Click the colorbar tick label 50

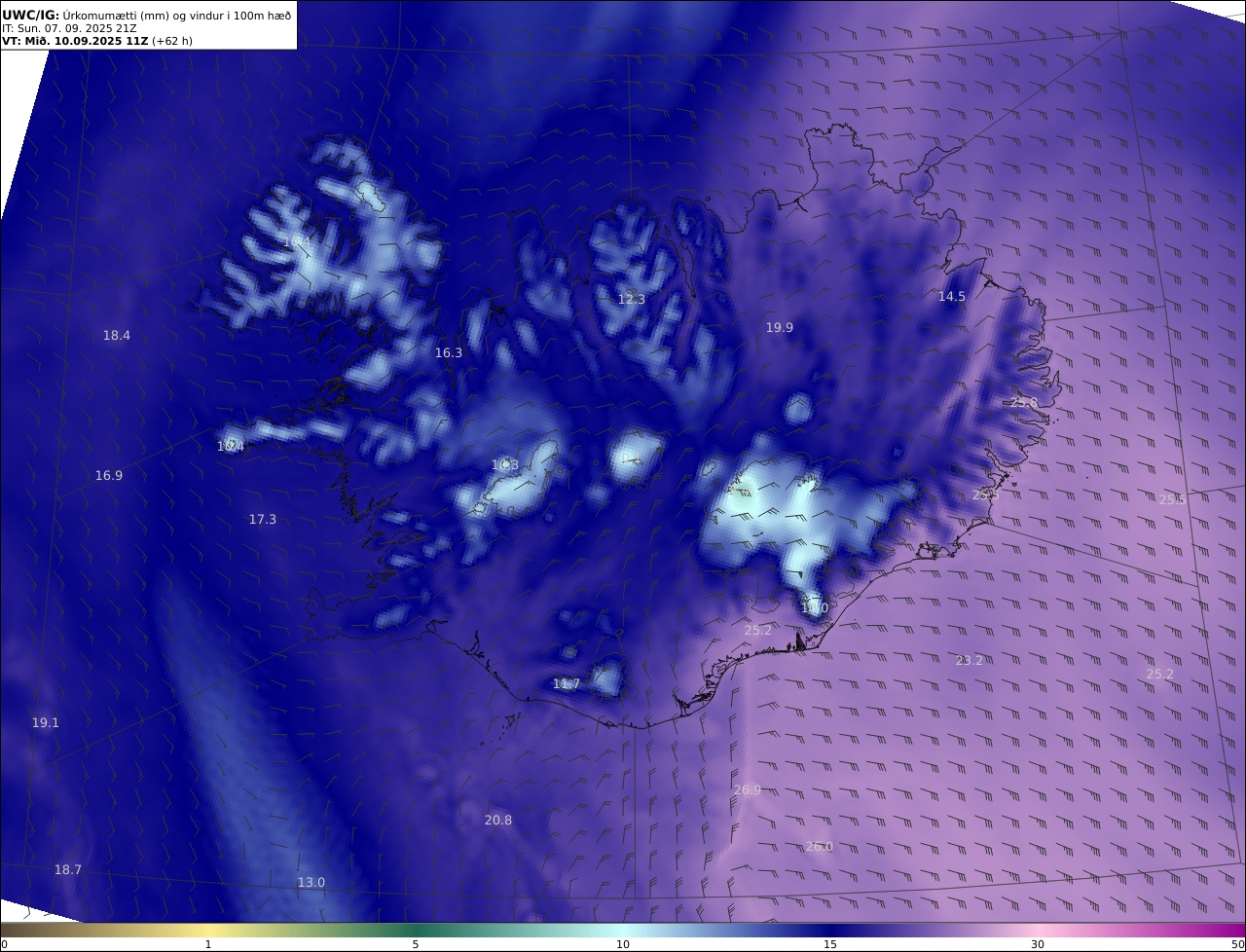tap(1237, 944)
